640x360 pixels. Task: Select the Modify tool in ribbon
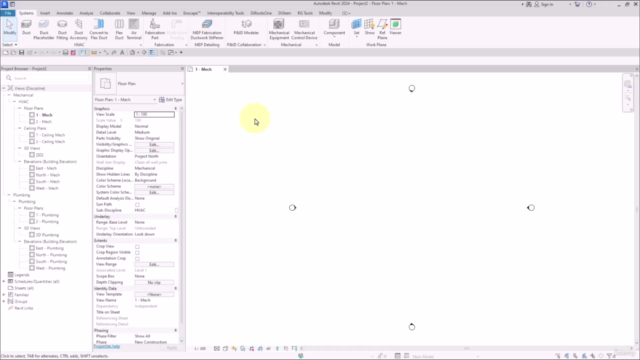tap(9, 28)
